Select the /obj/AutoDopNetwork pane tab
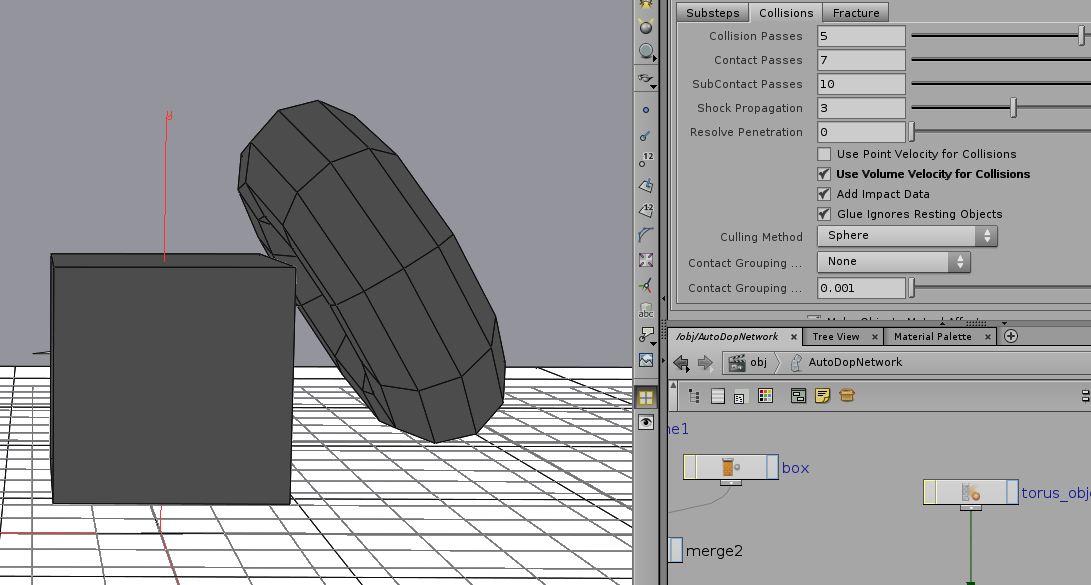 [x=727, y=337]
